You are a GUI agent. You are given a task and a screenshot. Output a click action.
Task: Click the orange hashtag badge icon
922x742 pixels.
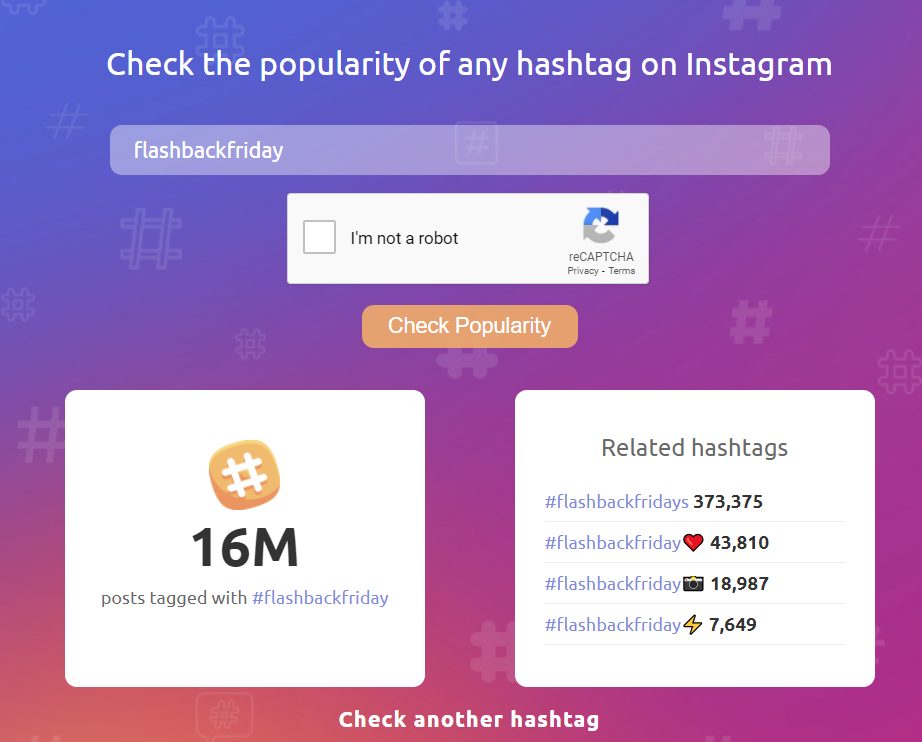245,474
